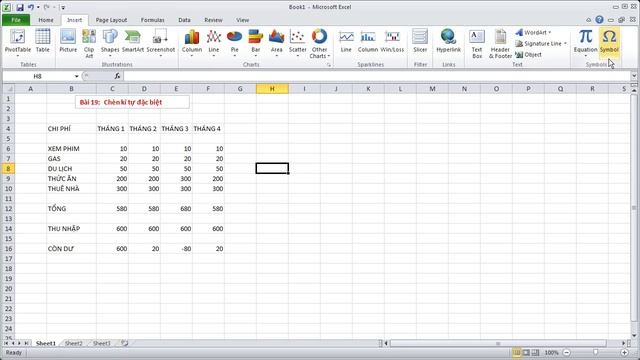The image size is (640, 360).
Task: Click the Select All corner button
Action: (x=8, y=89)
